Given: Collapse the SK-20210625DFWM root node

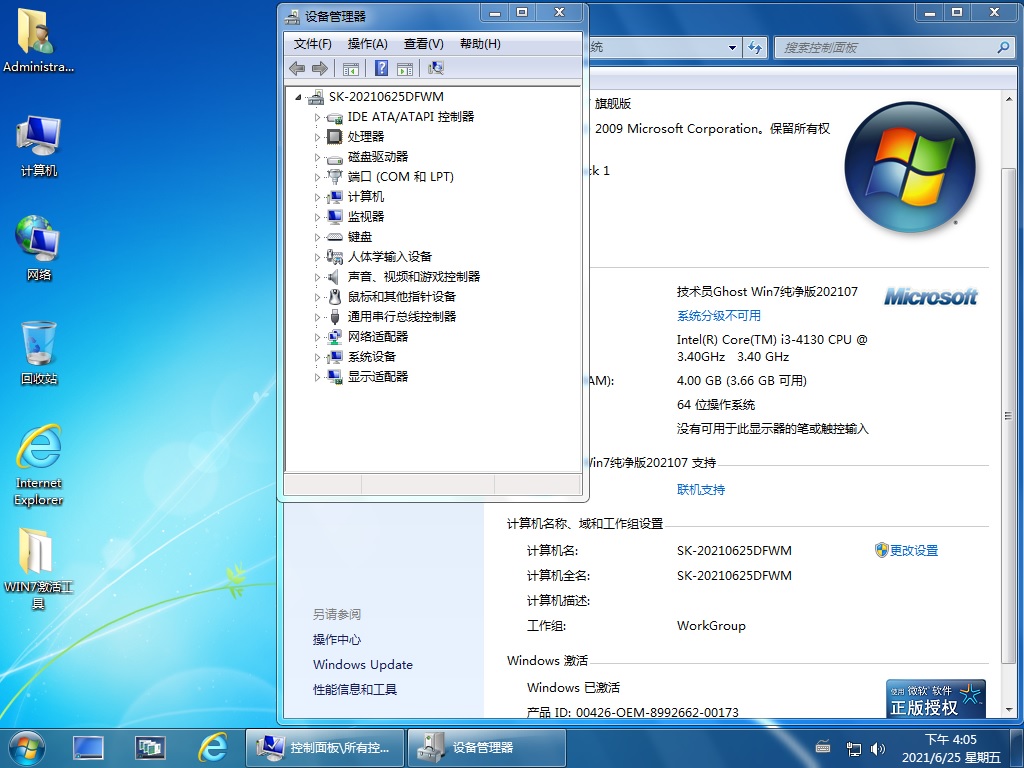Looking at the screenshot, I should tap(299, 97).
